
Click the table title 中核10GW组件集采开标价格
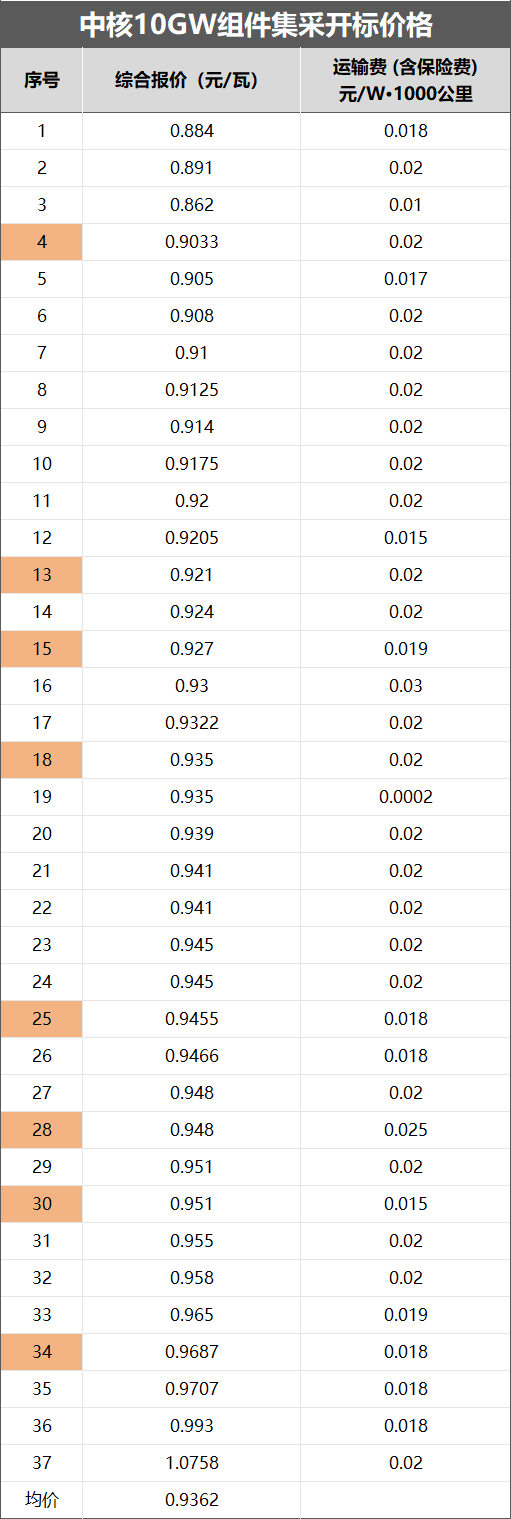[255, 24]
